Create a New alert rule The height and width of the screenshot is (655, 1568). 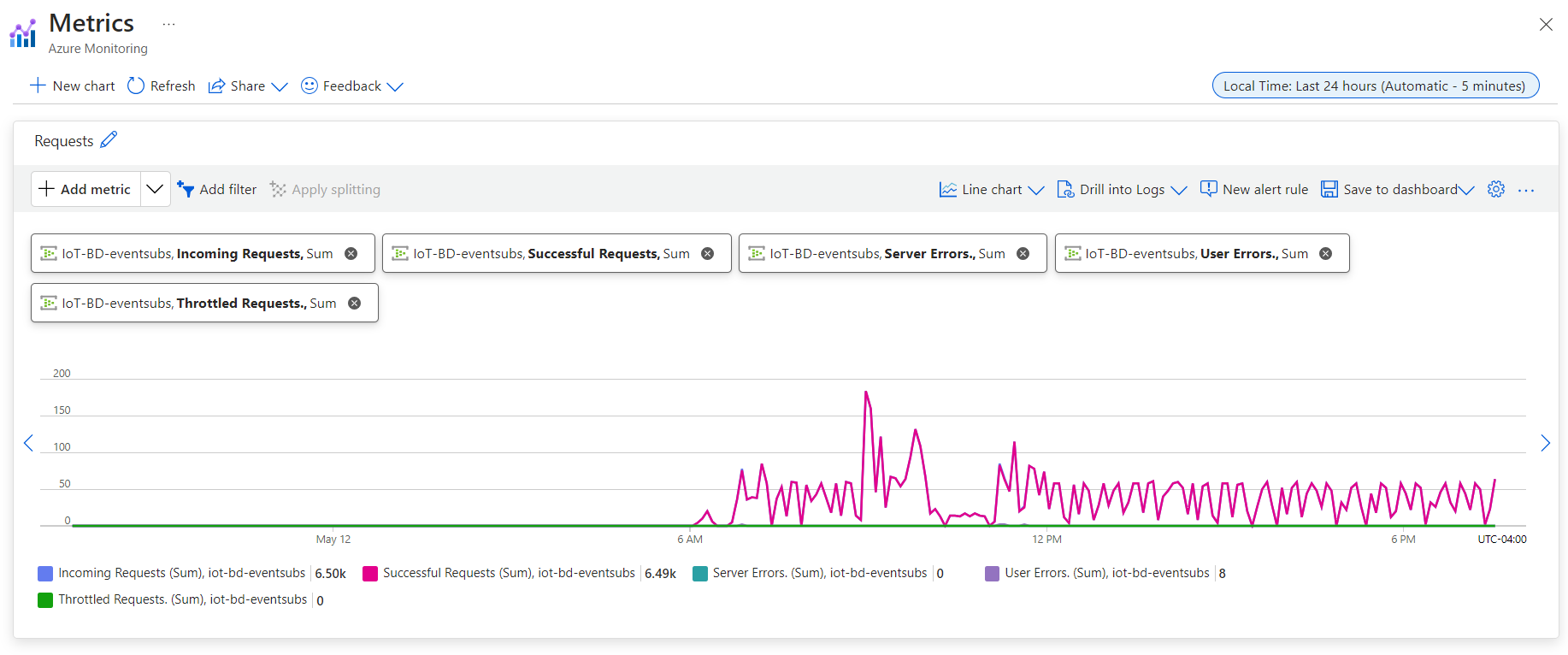click(x=1254, y=189)
